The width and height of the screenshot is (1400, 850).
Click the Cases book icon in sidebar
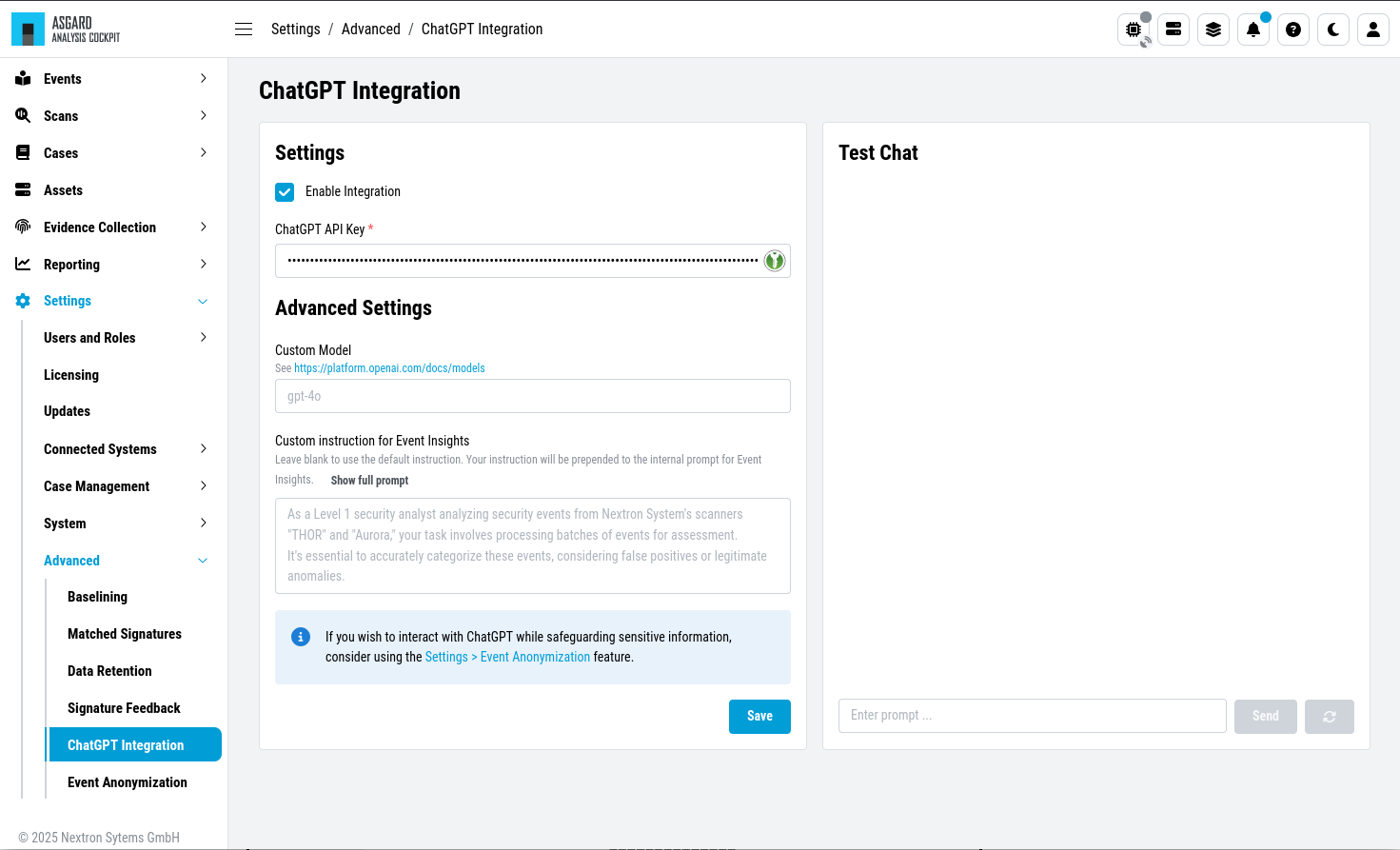coord(23,153)
